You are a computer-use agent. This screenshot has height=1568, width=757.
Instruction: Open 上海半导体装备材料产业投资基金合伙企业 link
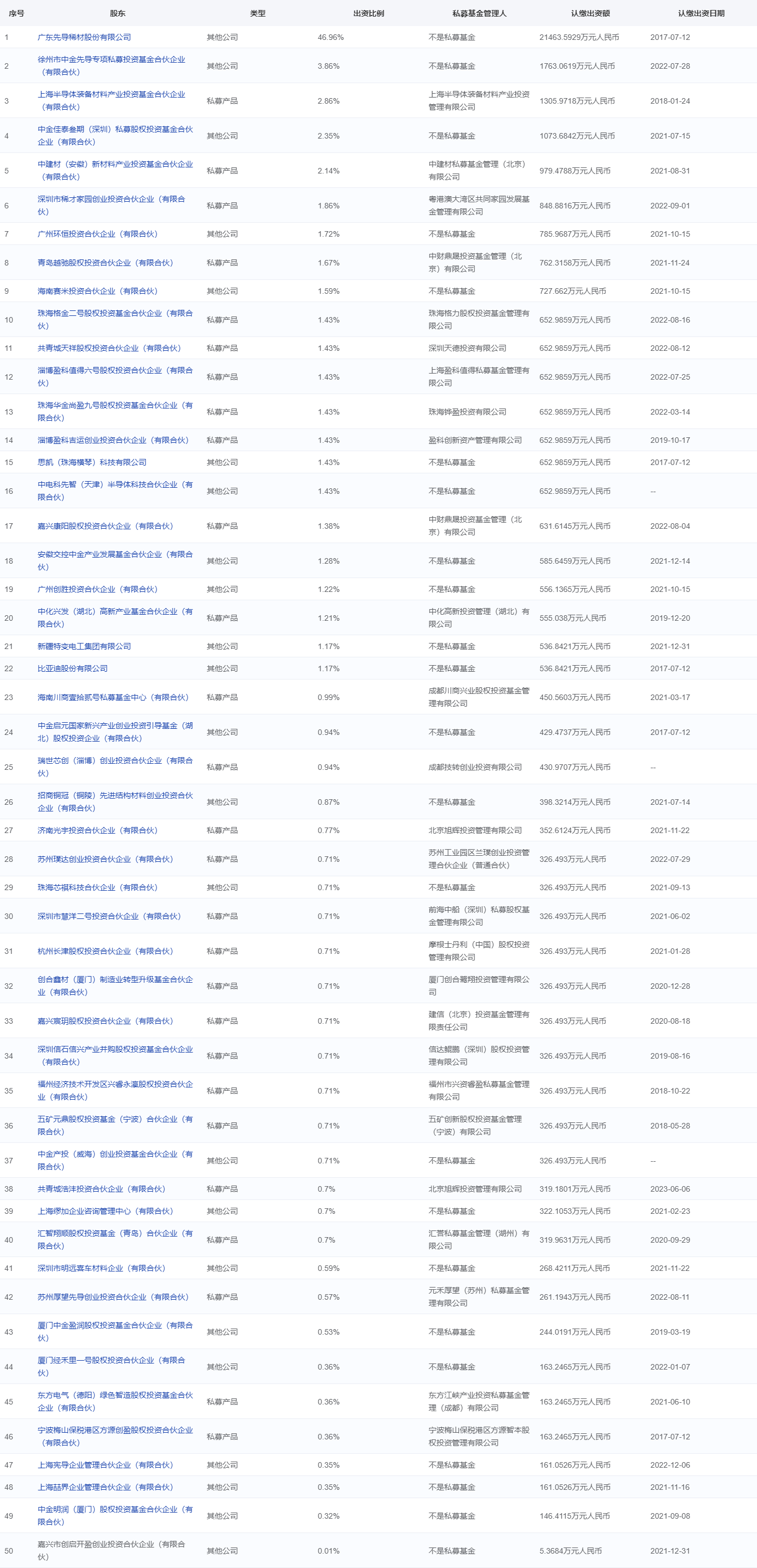111,100
